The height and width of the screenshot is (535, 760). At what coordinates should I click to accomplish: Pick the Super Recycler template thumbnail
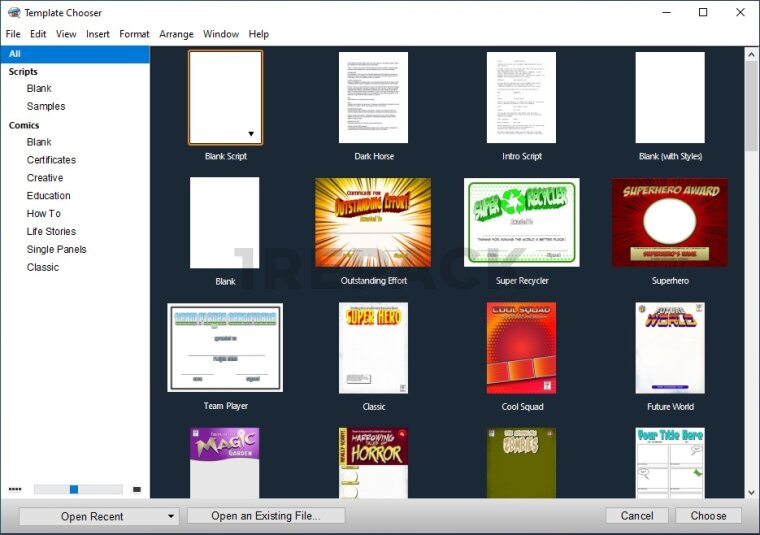pyautogui.click(x=521, y=222)
